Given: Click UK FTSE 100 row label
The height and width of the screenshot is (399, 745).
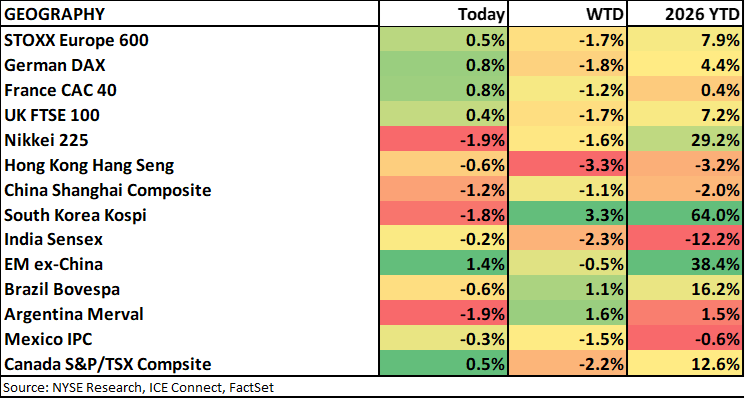Looking at the screenshot, I should 59,115.
